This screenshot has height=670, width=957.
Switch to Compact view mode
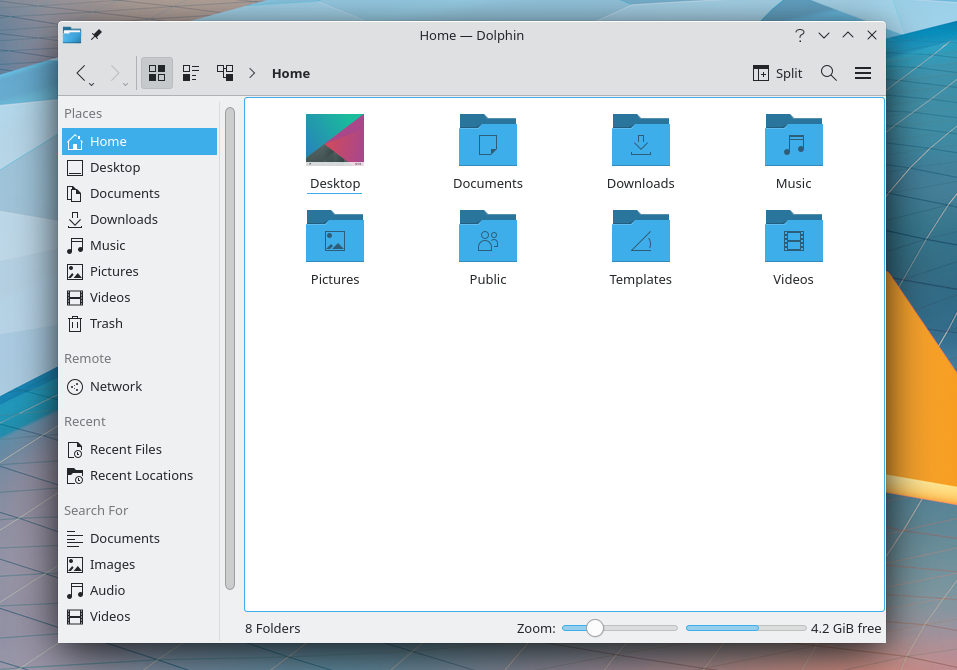(190, 72)
